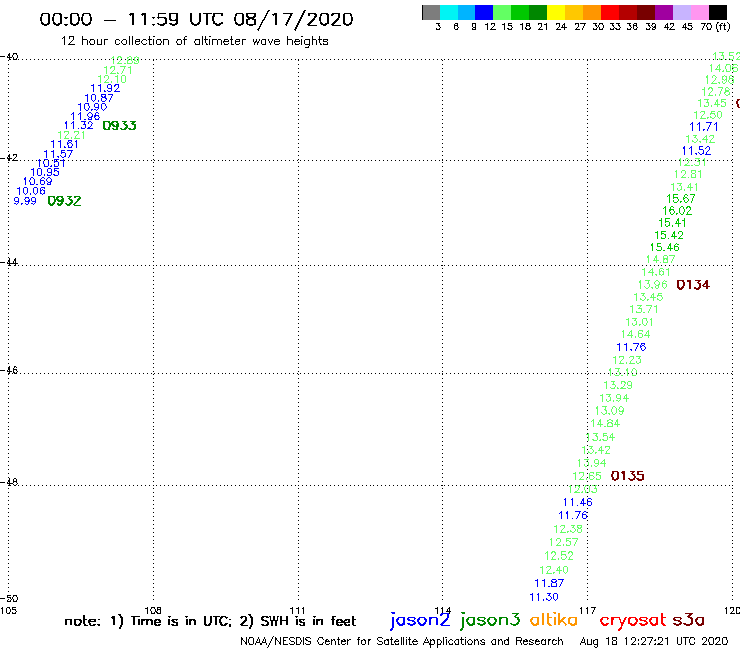
Task: Click the 12.52 wave height value
Action: point(559,556)
